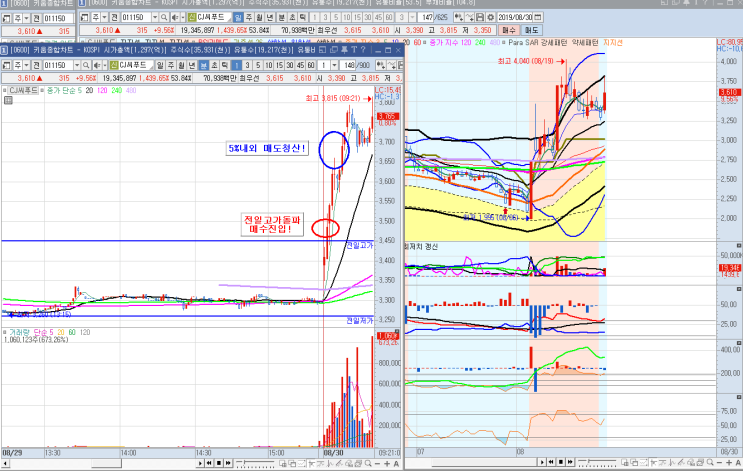The height and width of the screenshot is (471, 743).
Task: Expand 주 type dropdown in front chart window
Action: coord(27,65)
